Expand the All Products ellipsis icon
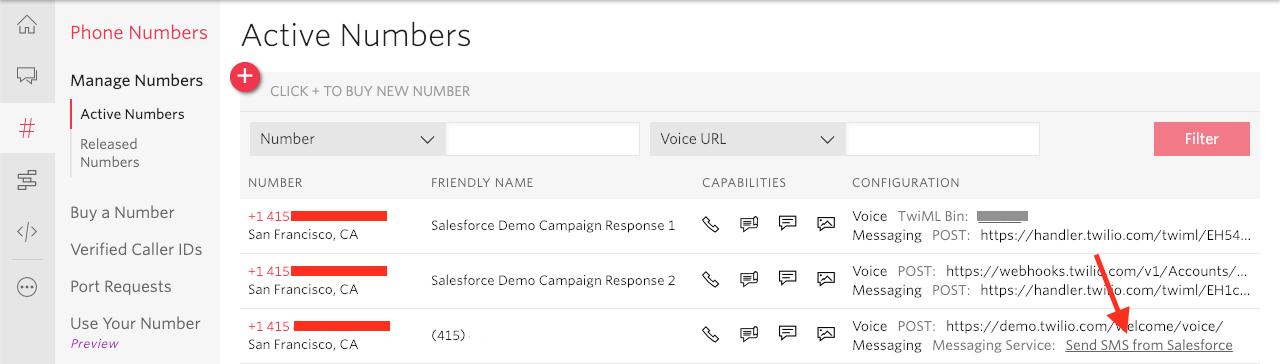This screenshot has width=1280, height=364. tap(27, 286)
